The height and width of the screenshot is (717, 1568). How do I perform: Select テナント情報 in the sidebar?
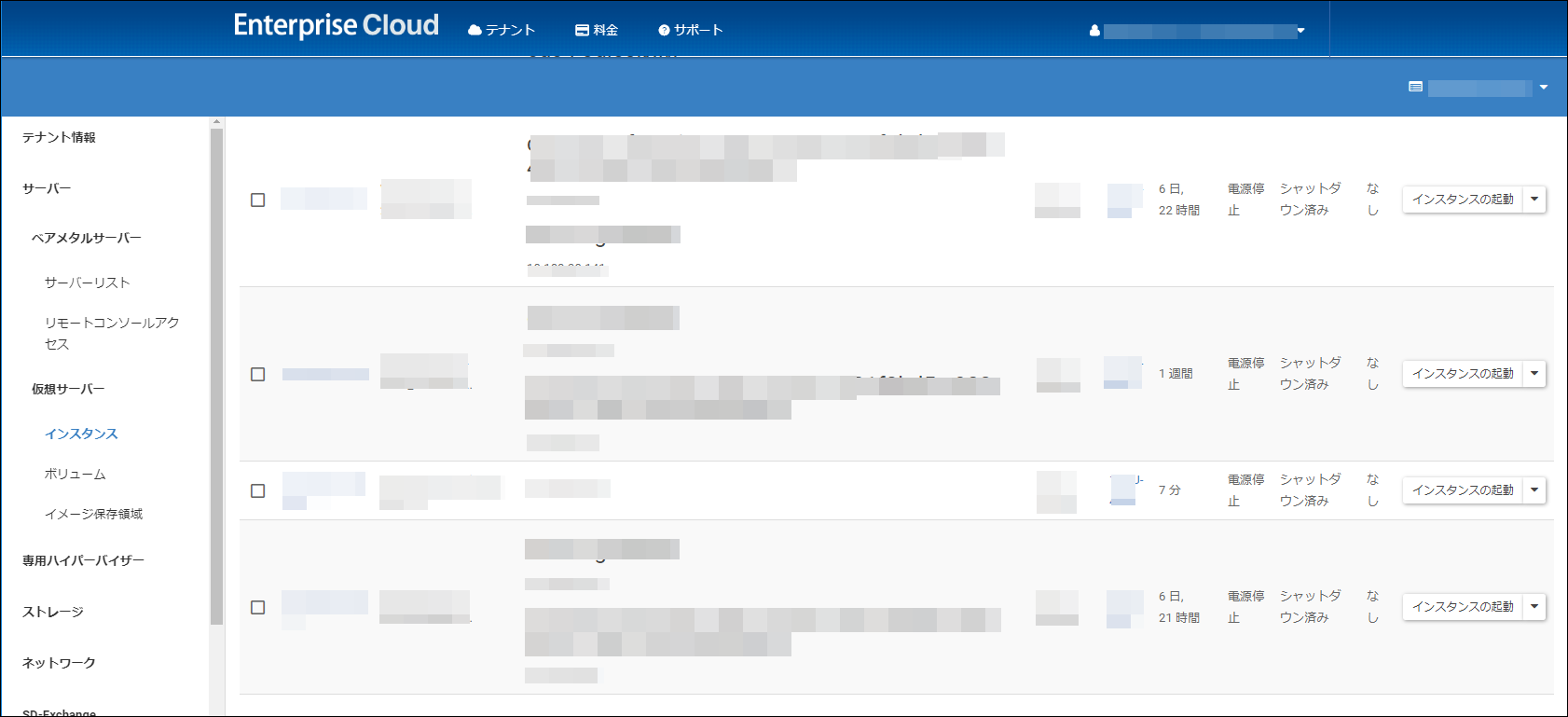point(59,137)
